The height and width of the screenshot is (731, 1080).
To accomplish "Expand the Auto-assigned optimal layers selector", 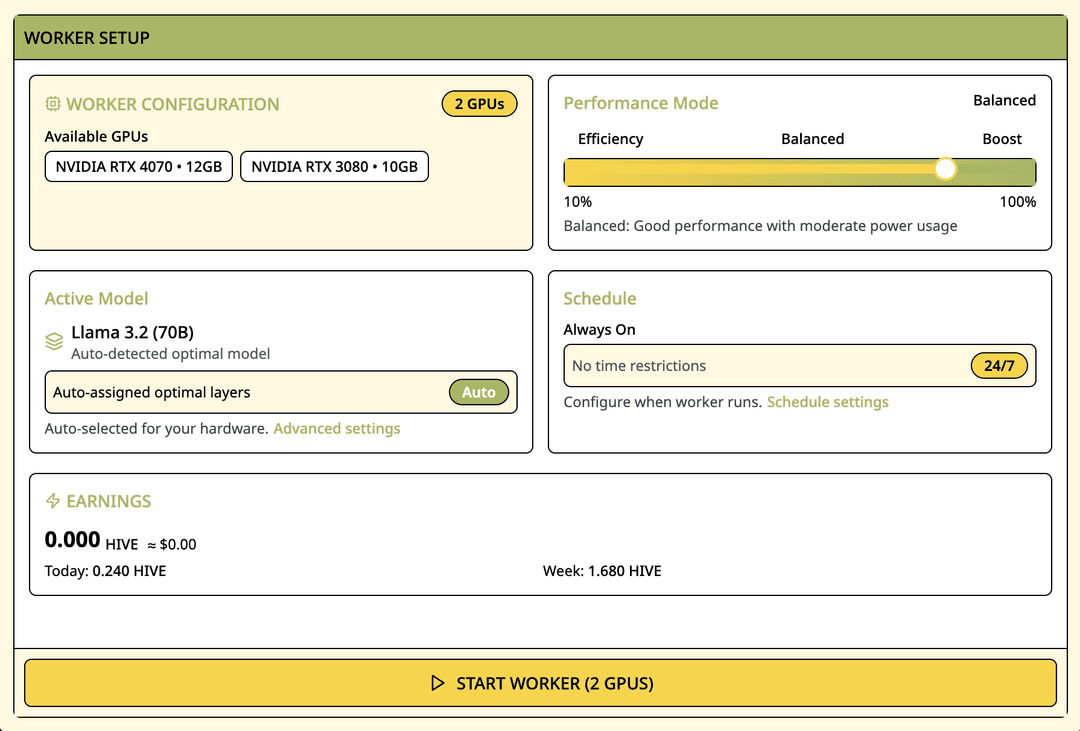I will [280, 392].
